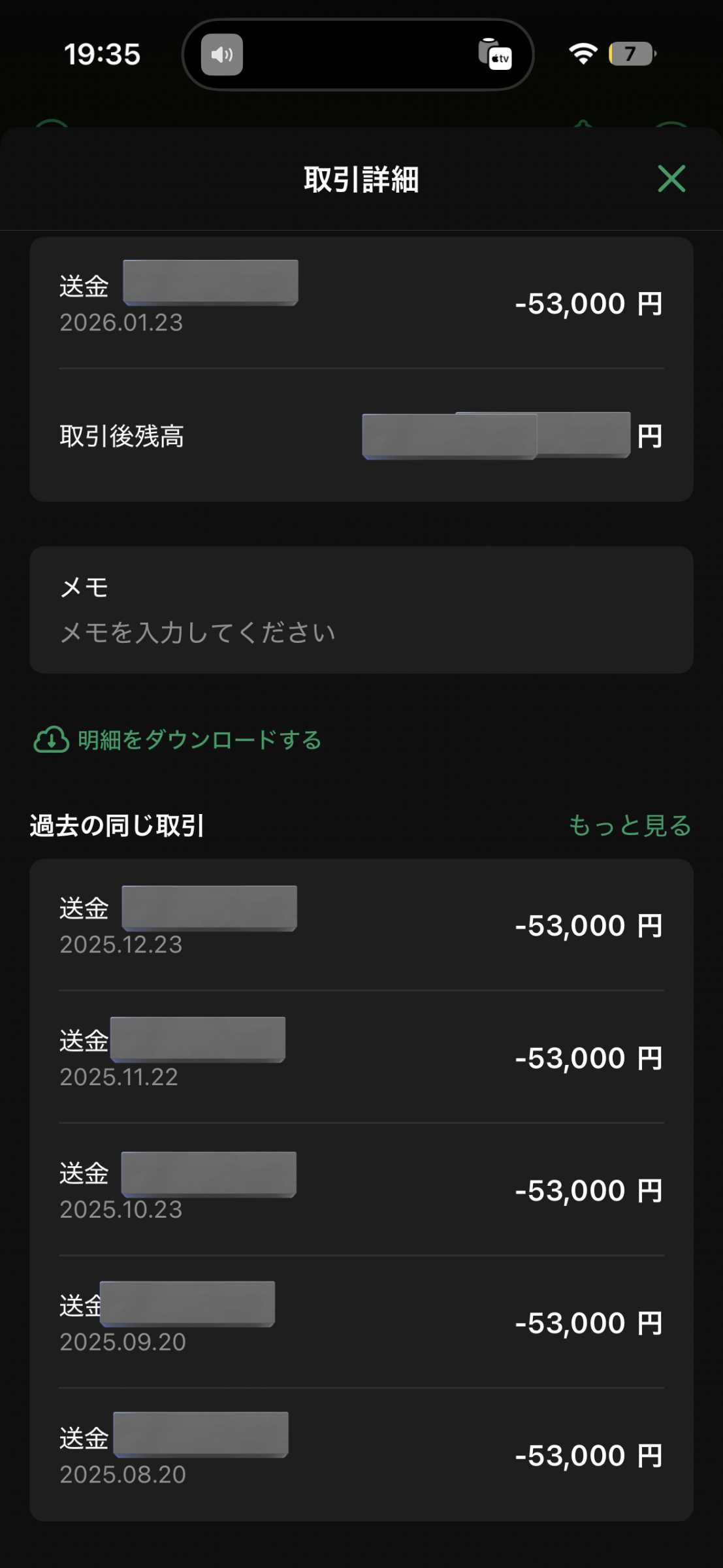Open もっと見る for past transactions
The width and height of the screenshot is (723, 1568).
630,825
